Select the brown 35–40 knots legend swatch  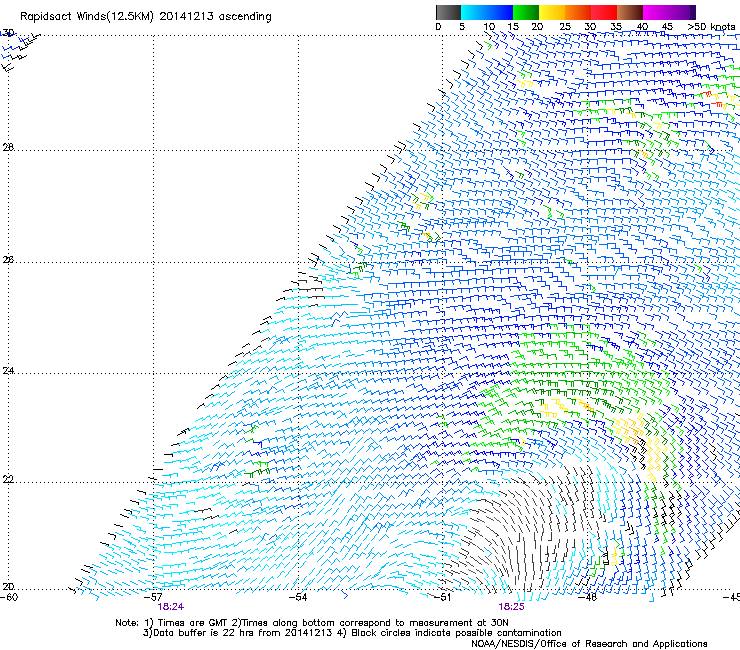coord(630,12)
